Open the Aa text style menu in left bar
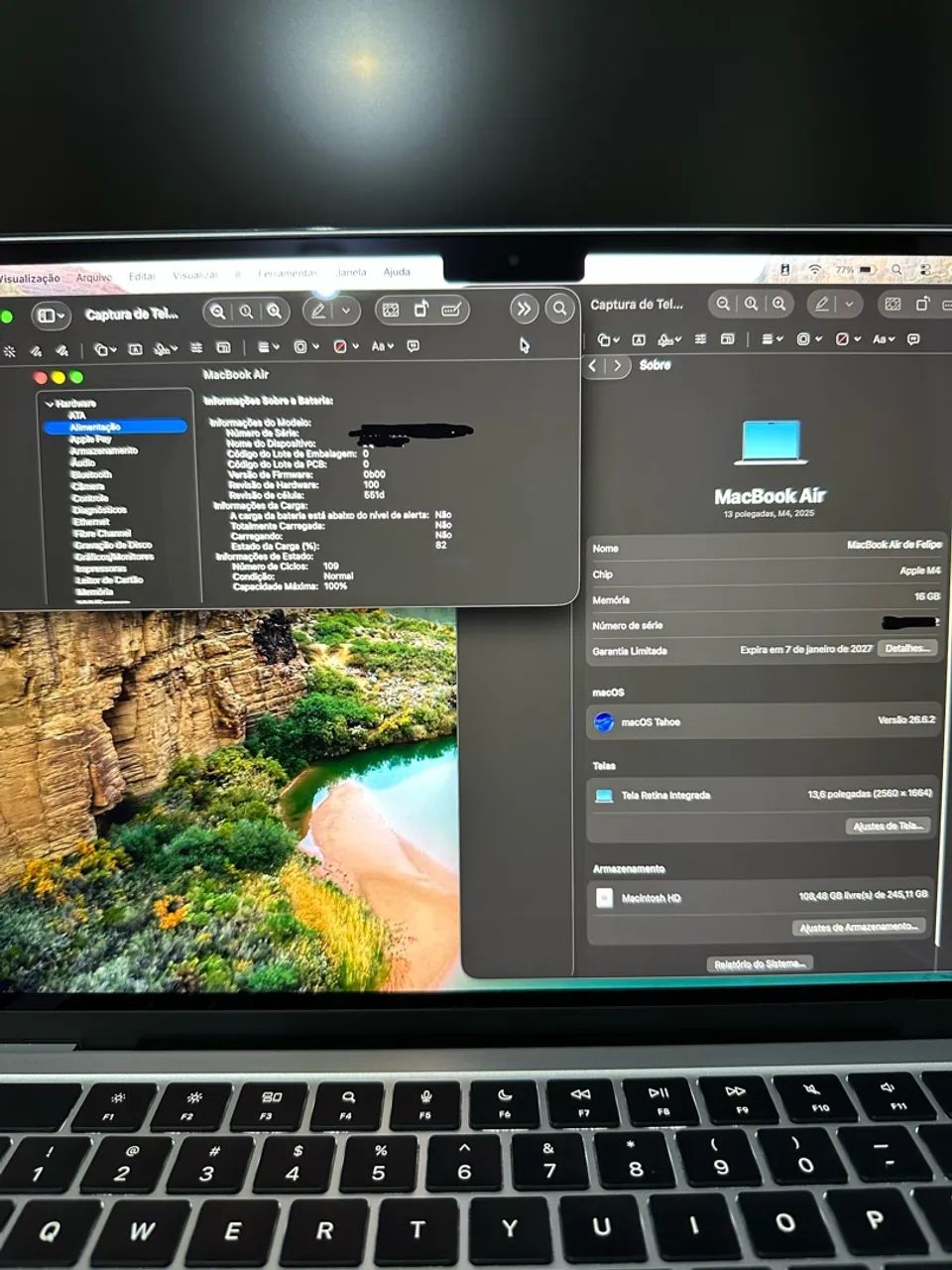Screen dimensions: 952x1270 point(382,346)
